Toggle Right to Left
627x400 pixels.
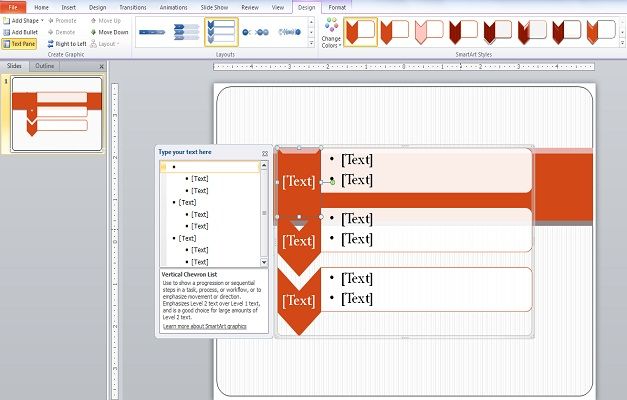tap(67, 44)
